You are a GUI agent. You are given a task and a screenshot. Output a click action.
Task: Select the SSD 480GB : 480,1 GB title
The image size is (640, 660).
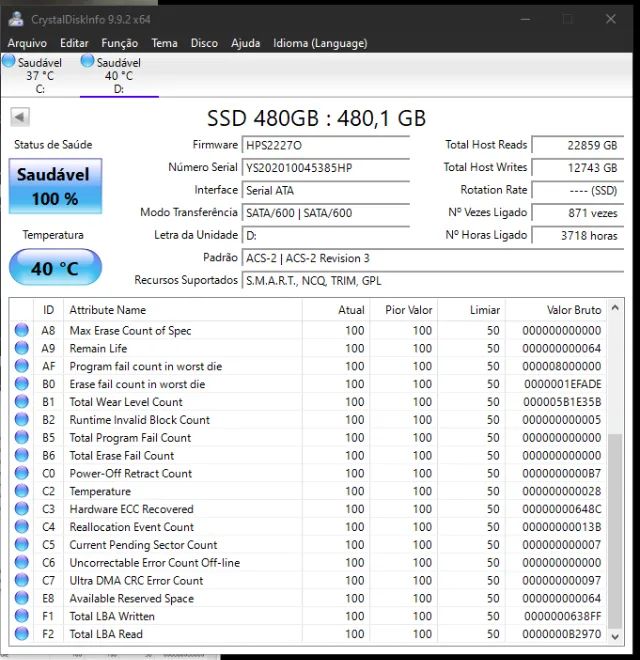click(316, 118)
